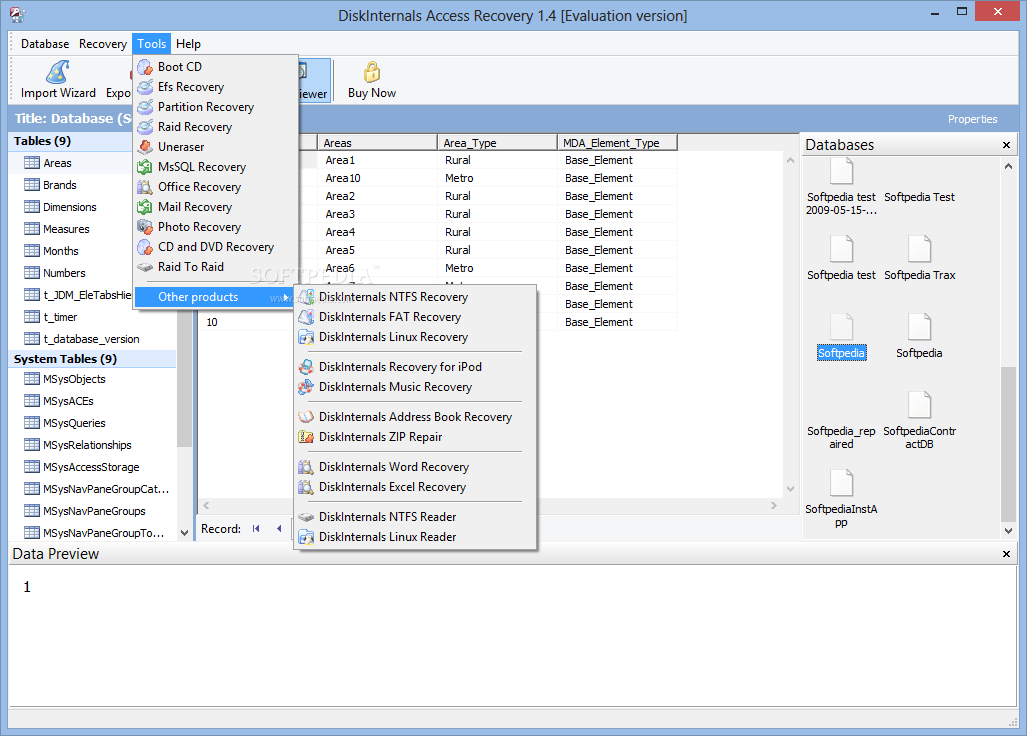1027x736 pixels.
Task: Open the Help menu
Action: [188, 44]
